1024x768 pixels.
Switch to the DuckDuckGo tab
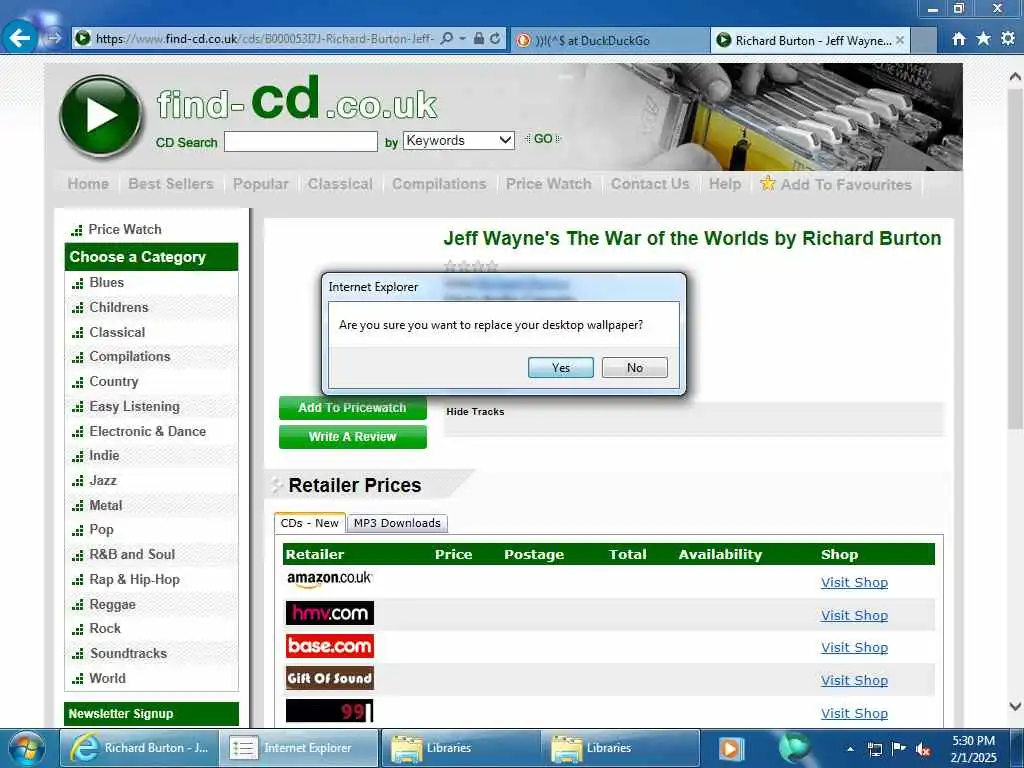610,40
